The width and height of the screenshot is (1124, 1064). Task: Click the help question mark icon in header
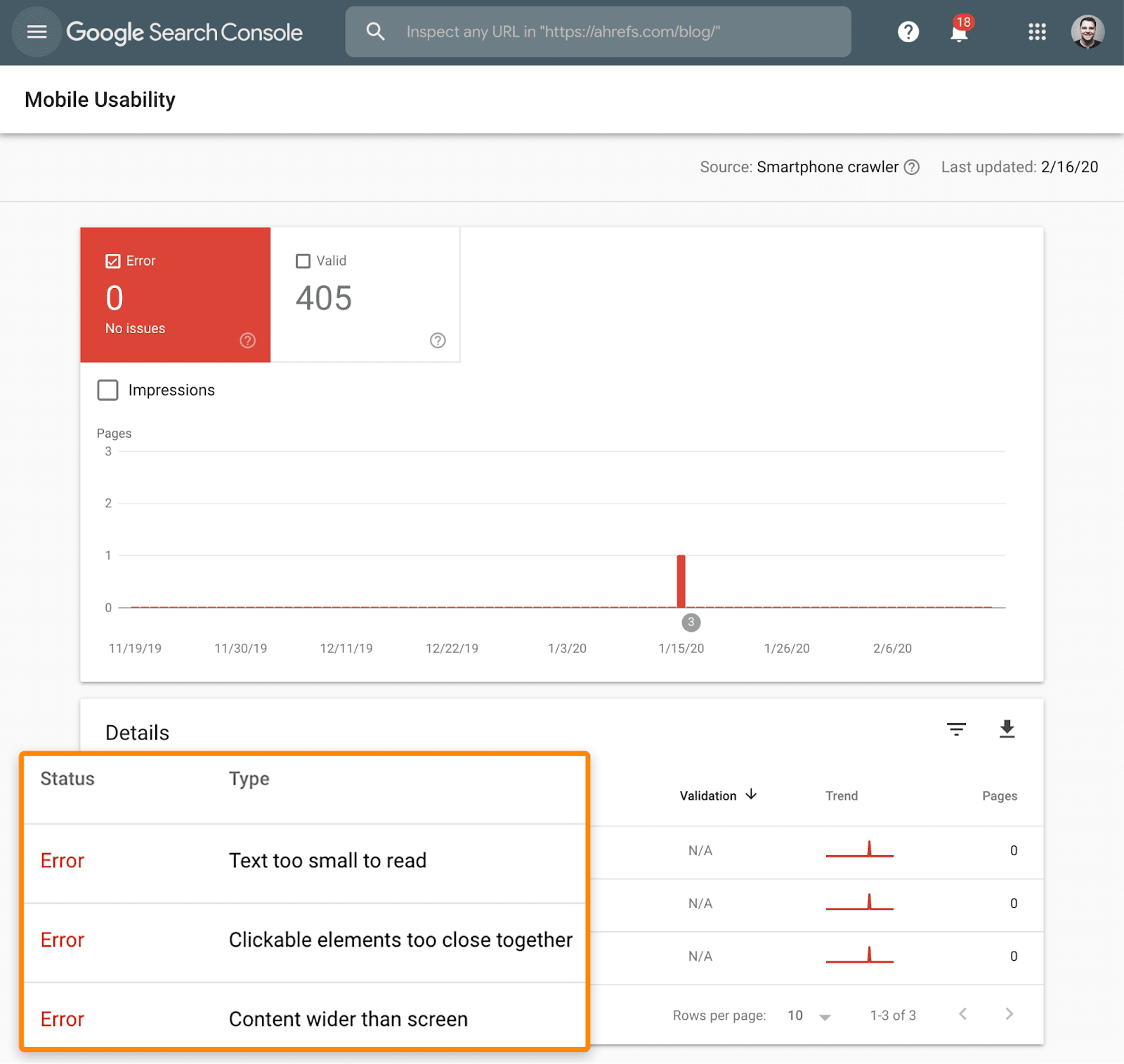click(x=908, y=32)
